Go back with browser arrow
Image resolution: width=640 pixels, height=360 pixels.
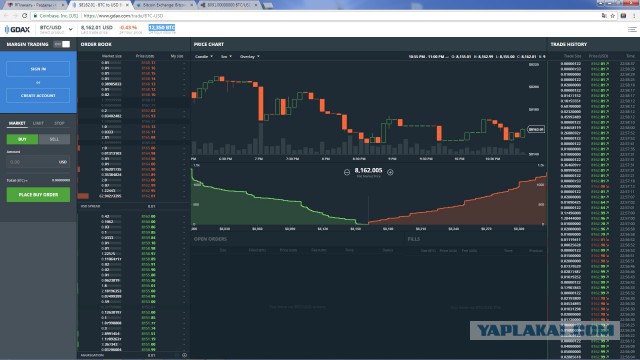coord(6,16)
